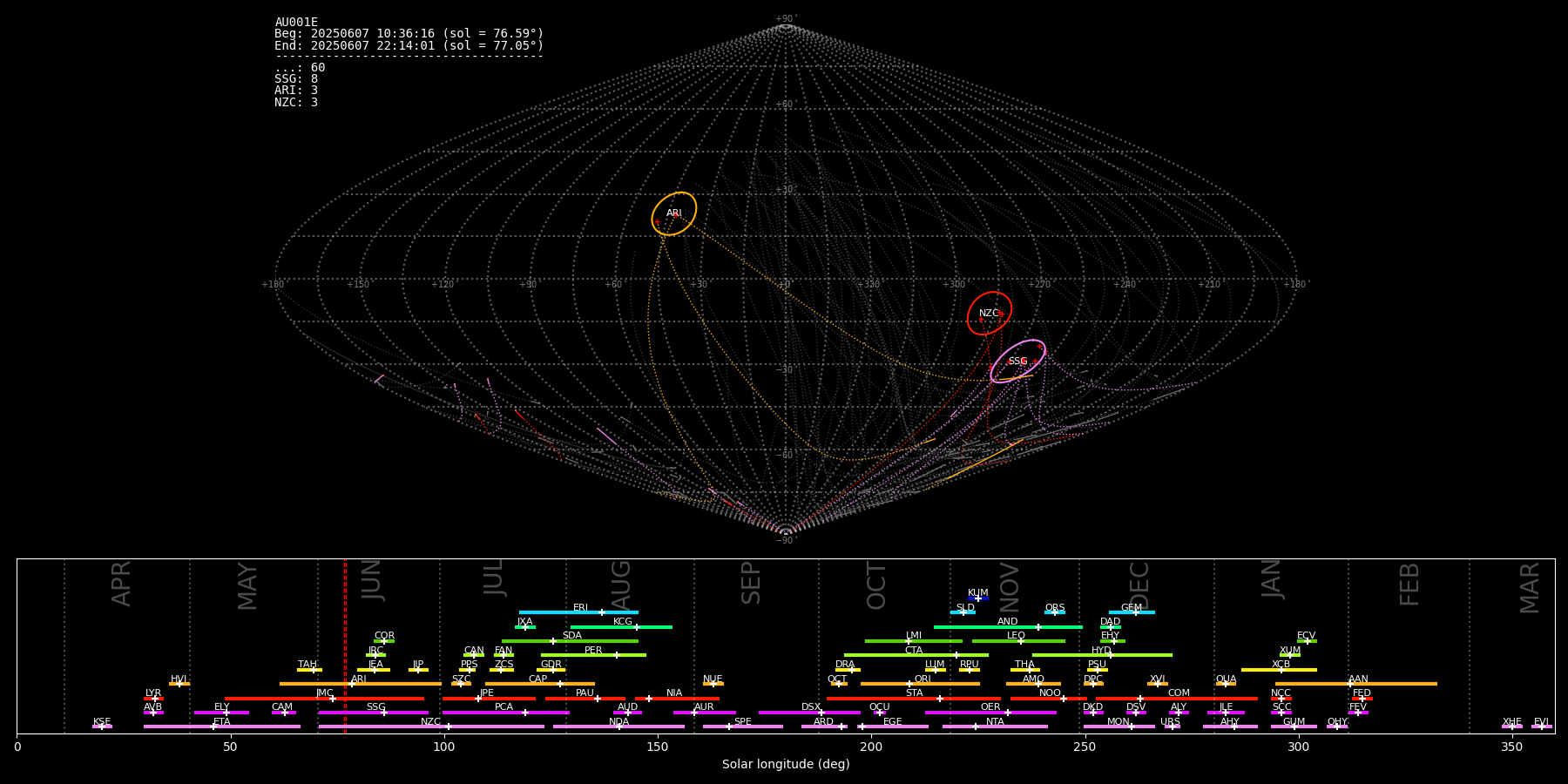1568x784 pixels.
Task: Select the AAN shower bar
Action: point(1356,684)
